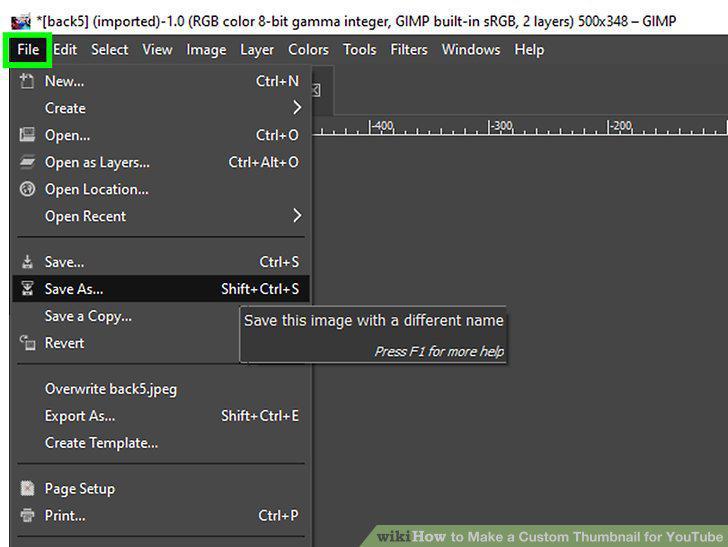
Task: Choose Create Template...
Action: coord(161,443)
